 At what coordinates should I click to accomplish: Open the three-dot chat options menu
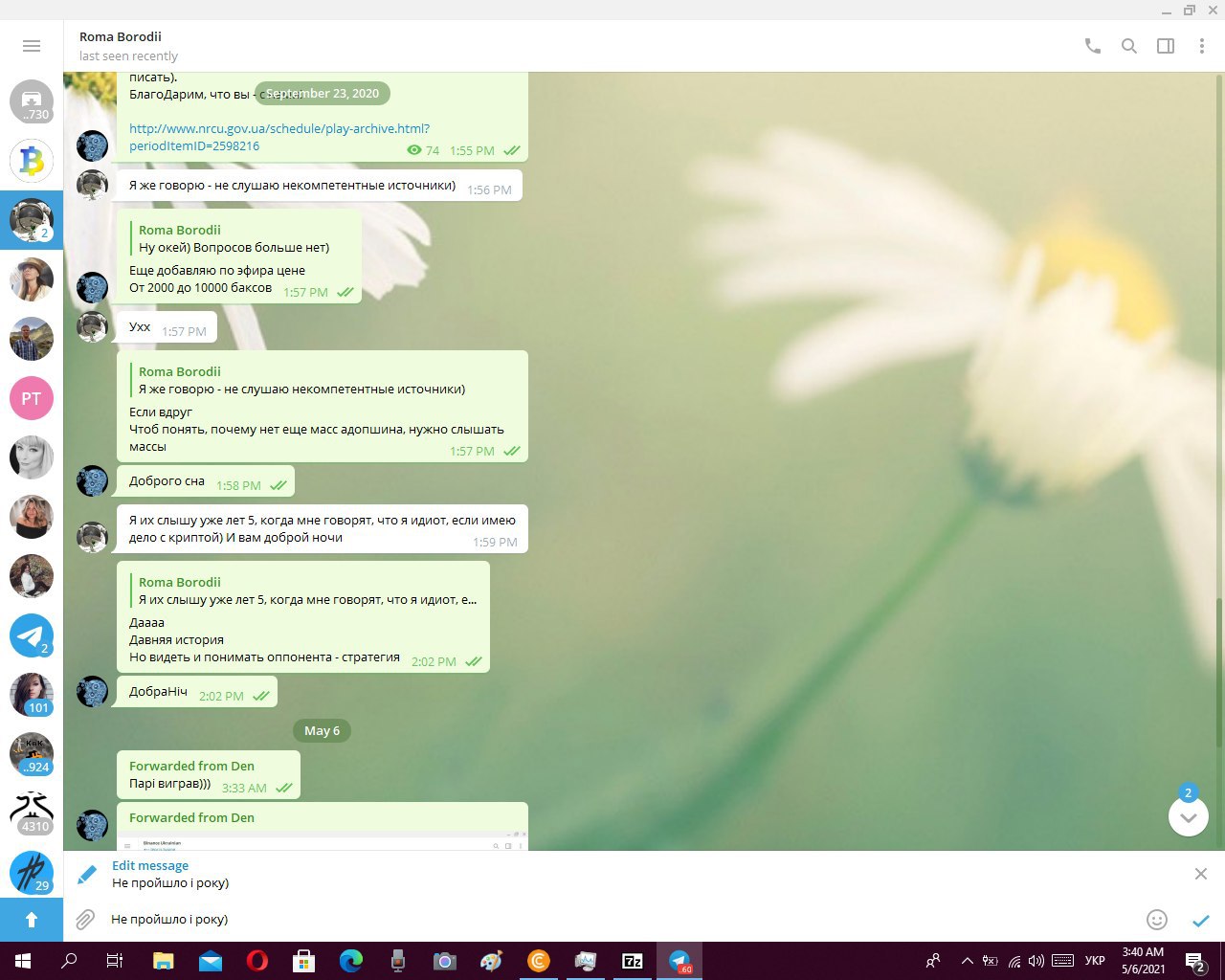(1202, 46)
